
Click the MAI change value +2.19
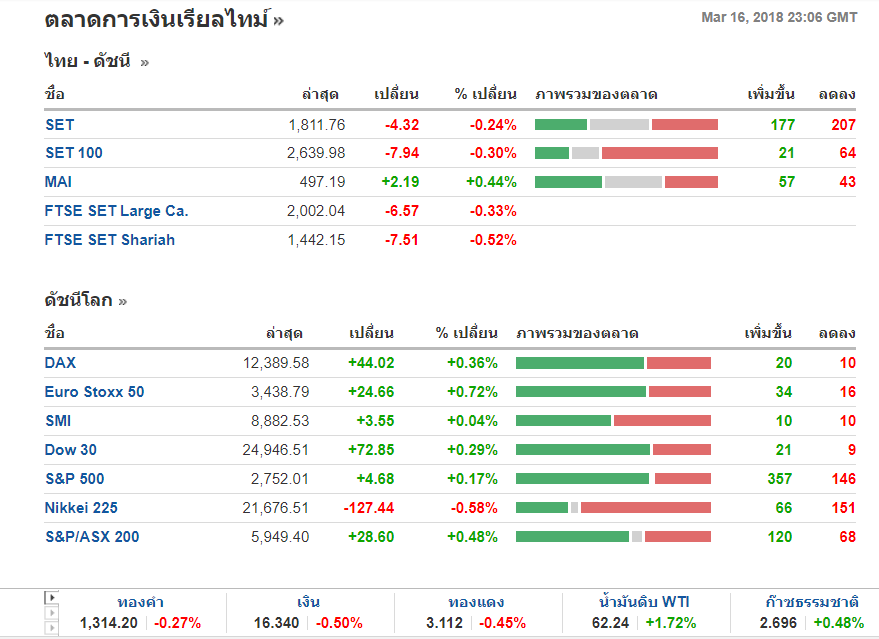click(x=400, y=182)
